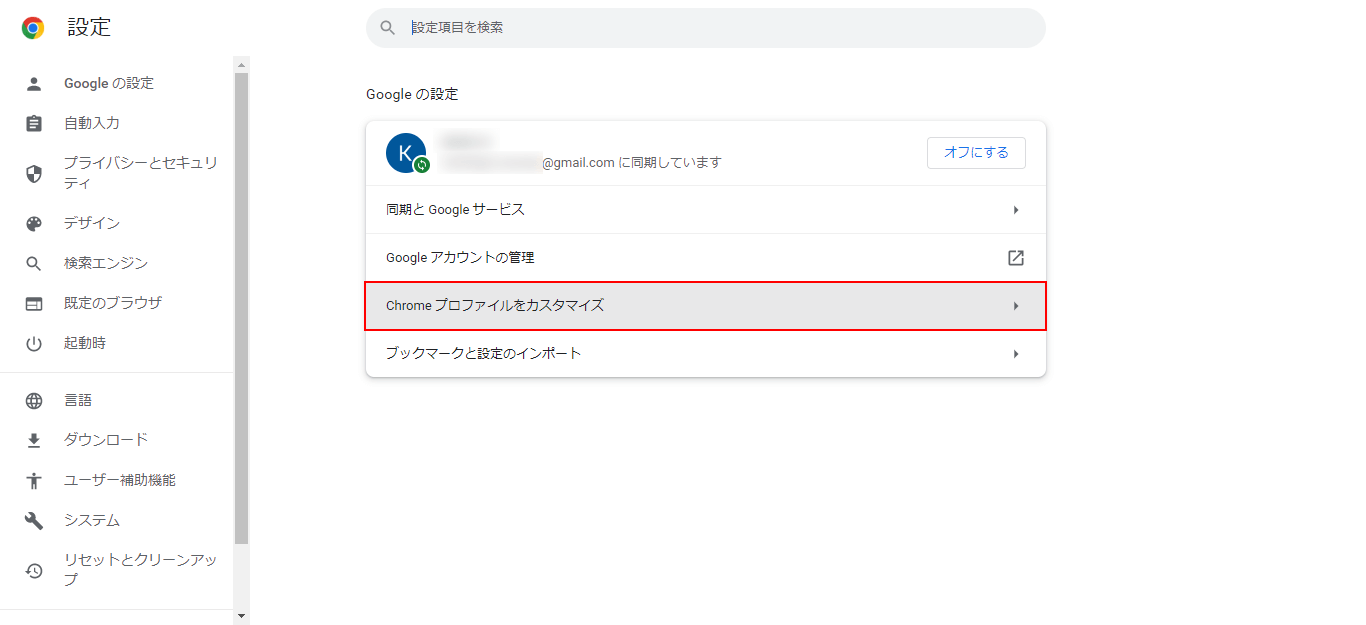Click the blue K profile avatar
The height and width of the screenshot is (625, 1366).
[x=406, y=153]
